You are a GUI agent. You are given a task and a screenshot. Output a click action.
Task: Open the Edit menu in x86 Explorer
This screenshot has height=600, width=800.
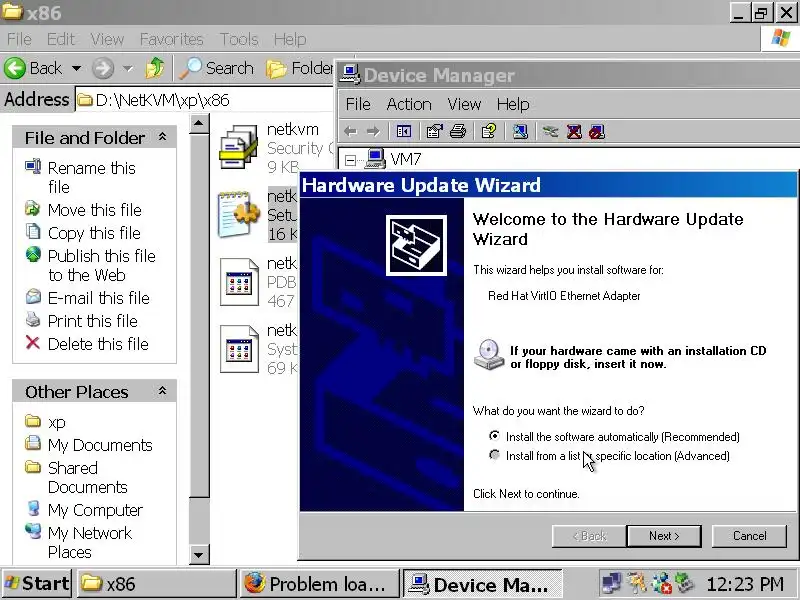[x=61, y=39]
